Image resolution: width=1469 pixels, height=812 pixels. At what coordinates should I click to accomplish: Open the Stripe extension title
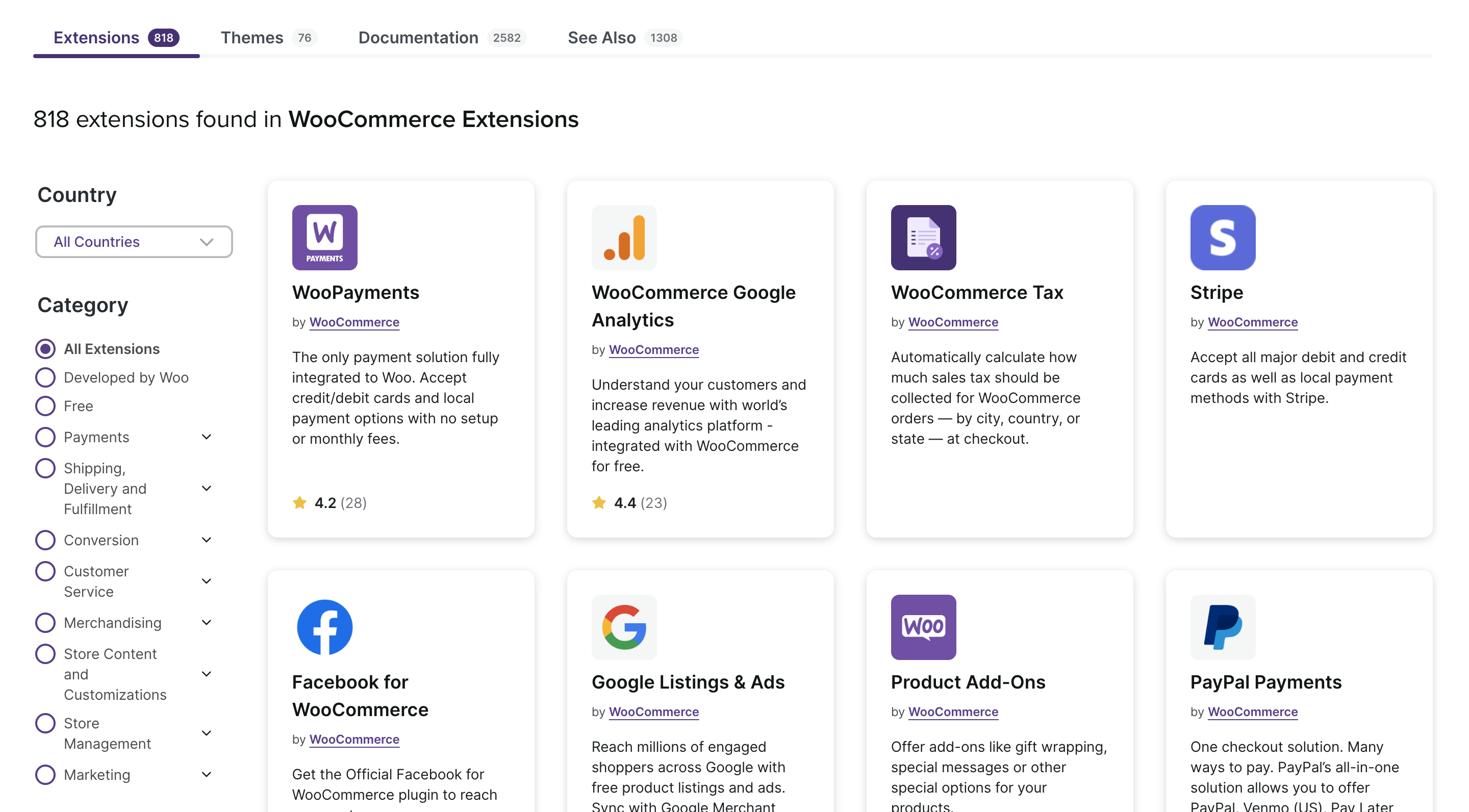click(1217, 293)
